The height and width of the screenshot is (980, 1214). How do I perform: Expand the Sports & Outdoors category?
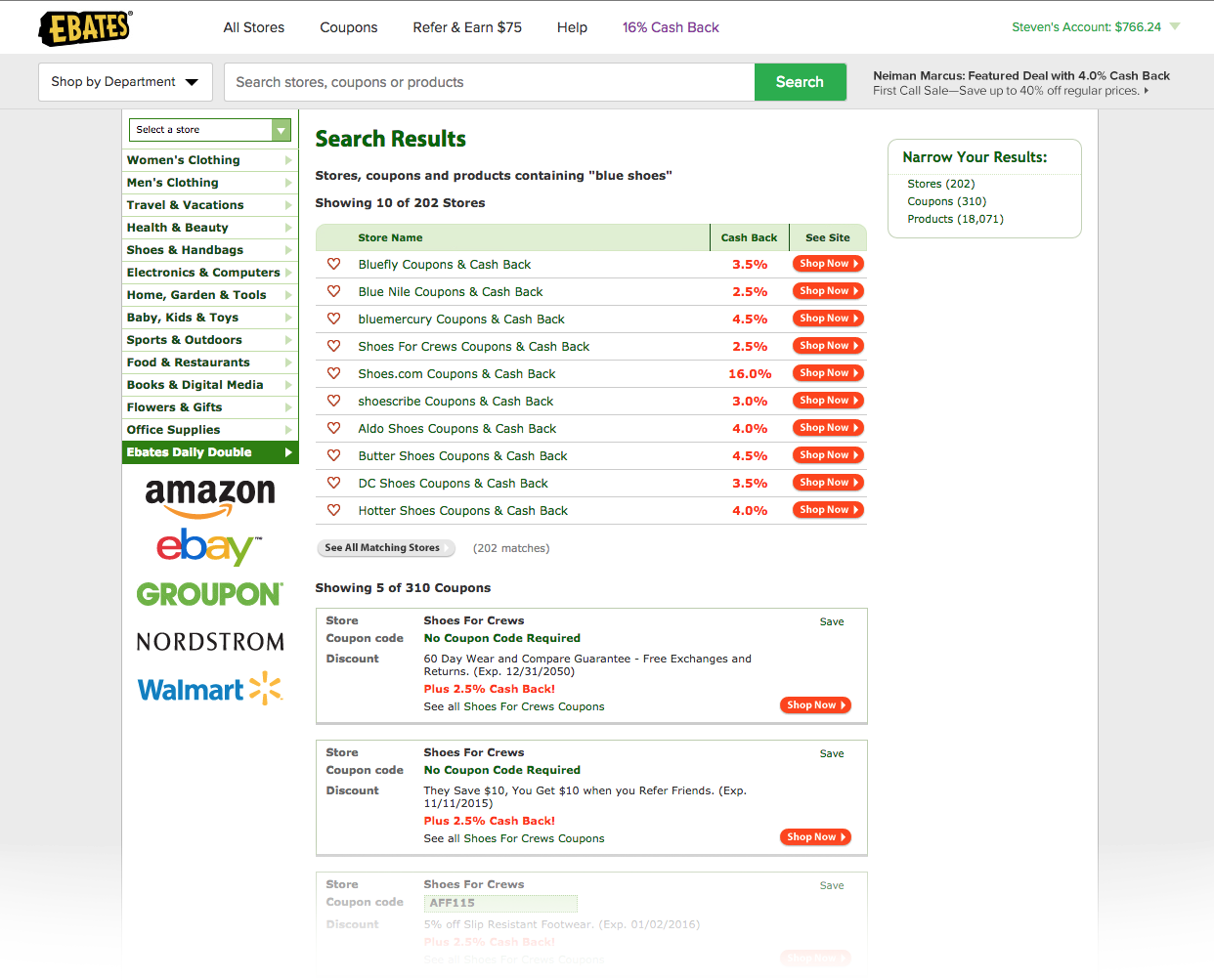tap(210, 340)
